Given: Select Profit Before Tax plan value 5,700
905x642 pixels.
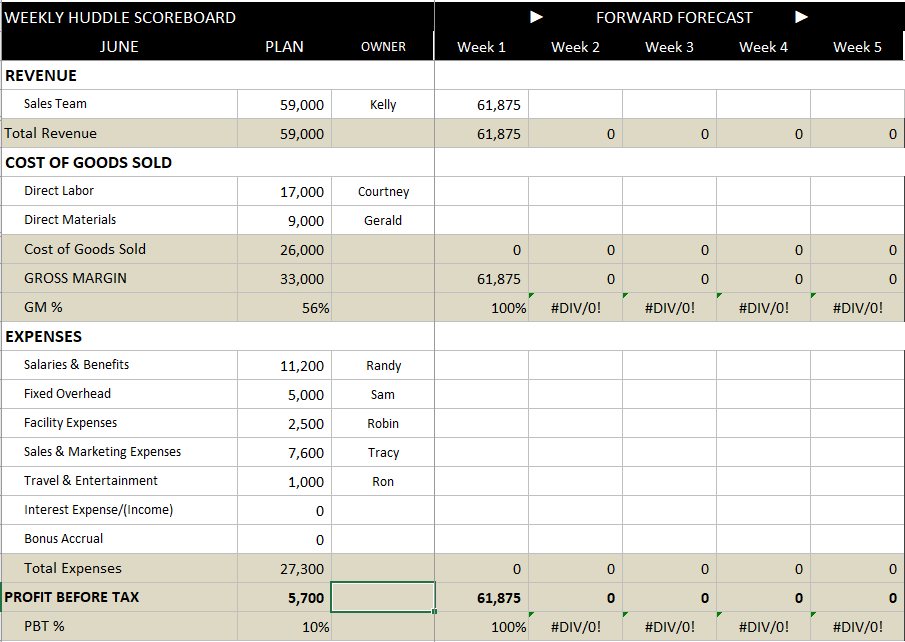Looking at the screenshot, I should (284, 598).
